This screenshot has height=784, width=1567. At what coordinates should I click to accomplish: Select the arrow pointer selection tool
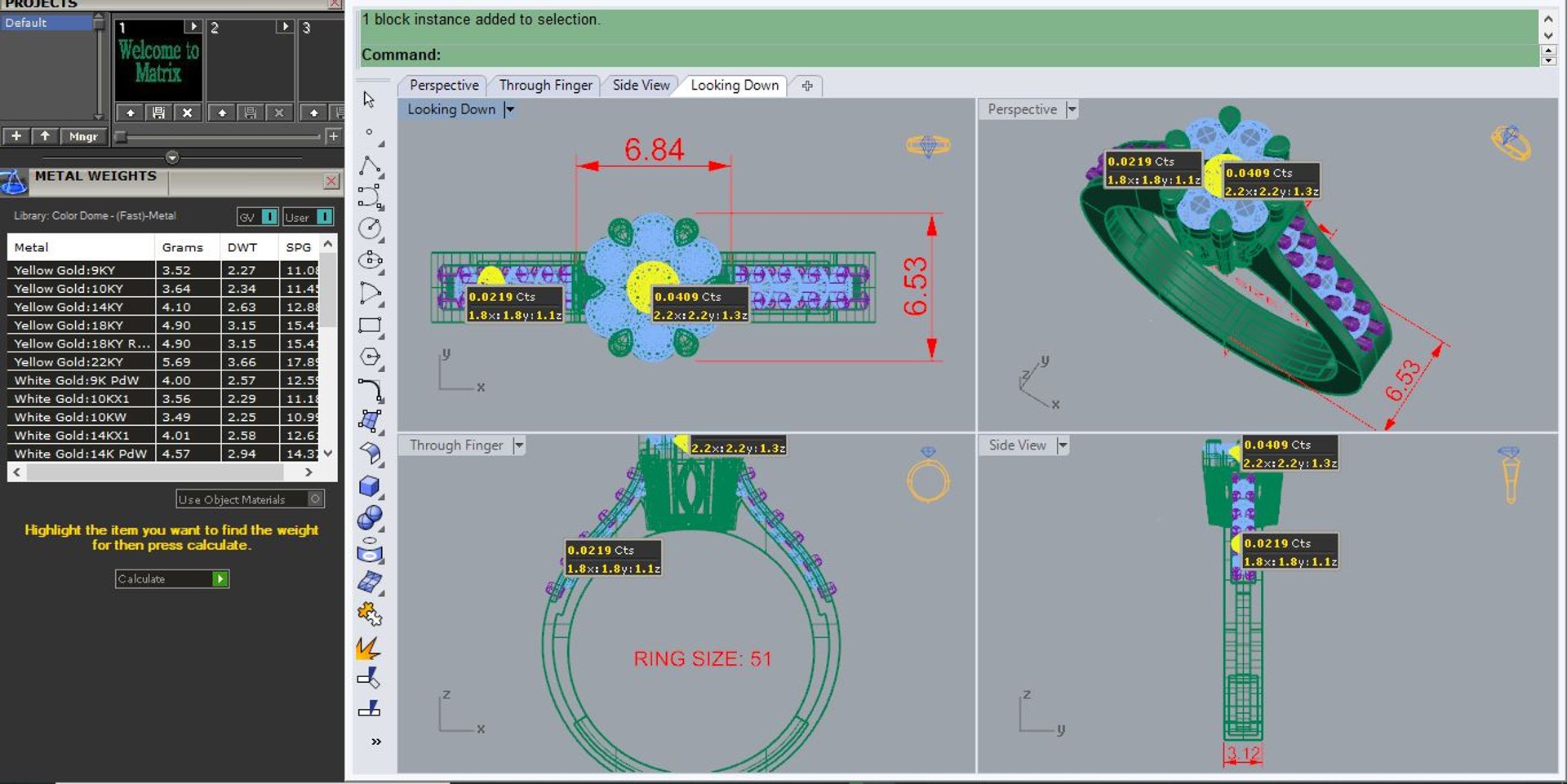369,100
